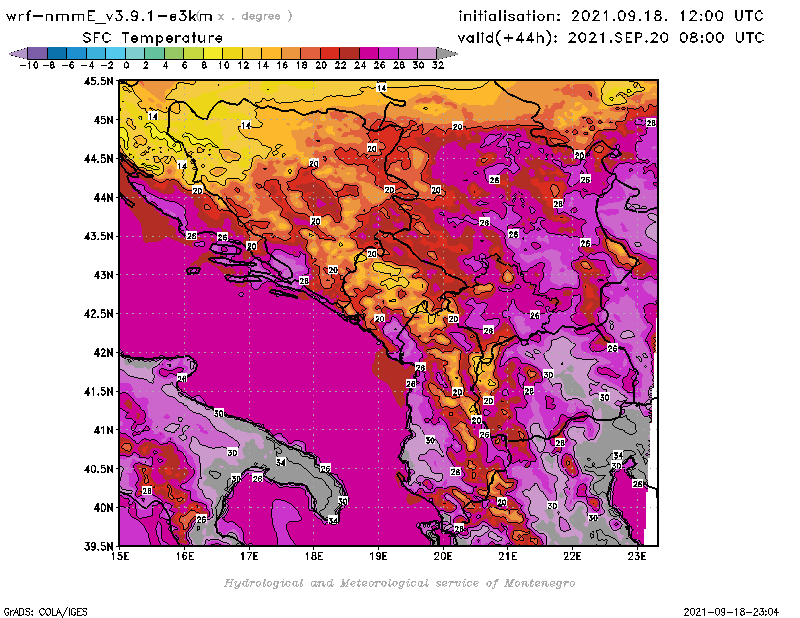Click the '-10' tick label on legend
The image size is (800, 618).
[x=29, y=65]
